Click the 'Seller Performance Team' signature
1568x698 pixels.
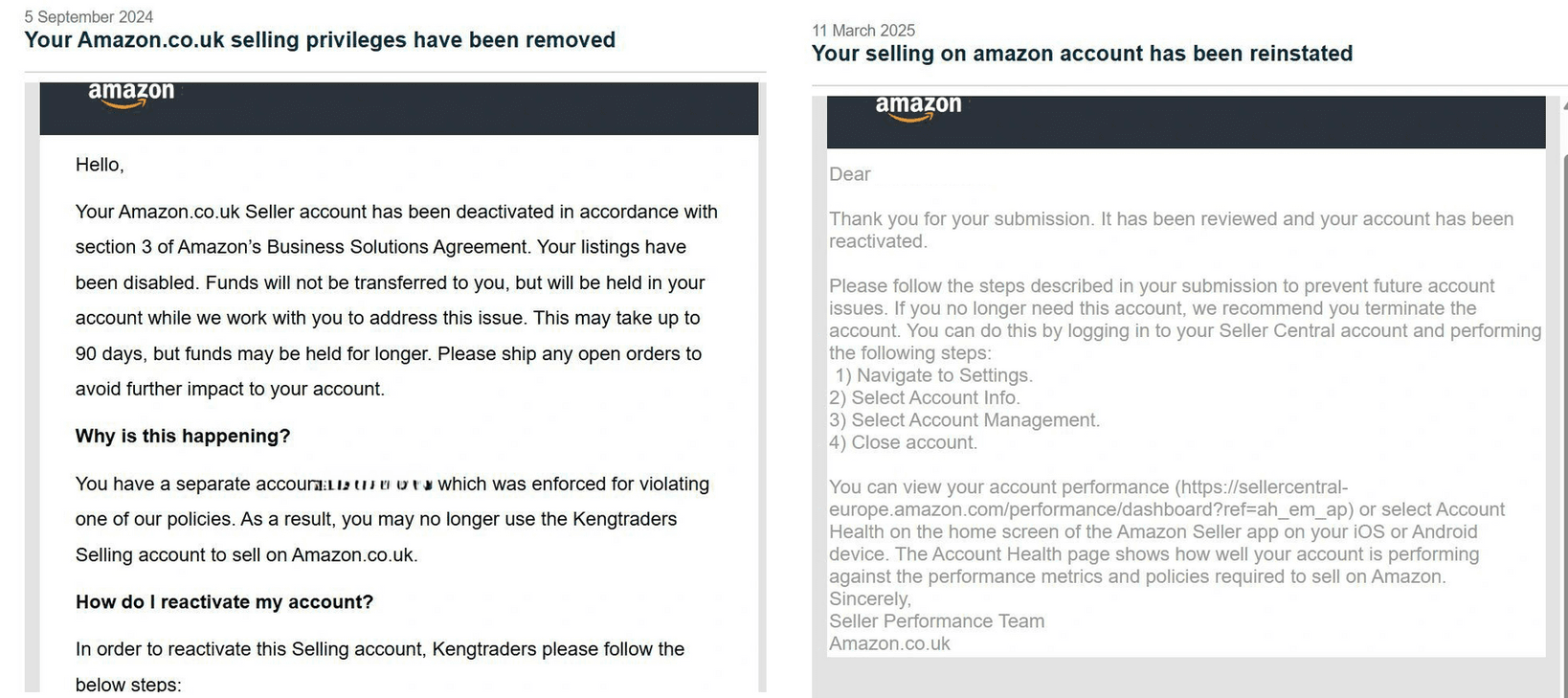coord(936,621)
